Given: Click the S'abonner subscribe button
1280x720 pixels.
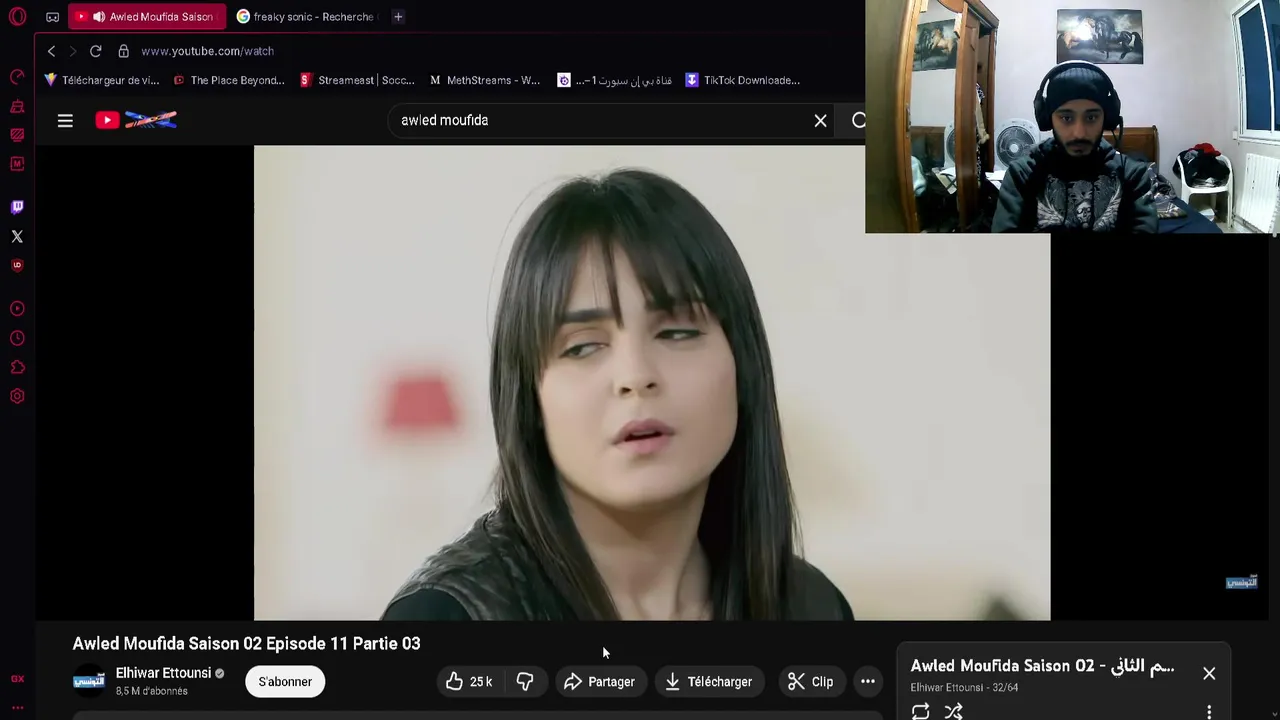Looking at the screenshot, I should click(x=285, y=682).
